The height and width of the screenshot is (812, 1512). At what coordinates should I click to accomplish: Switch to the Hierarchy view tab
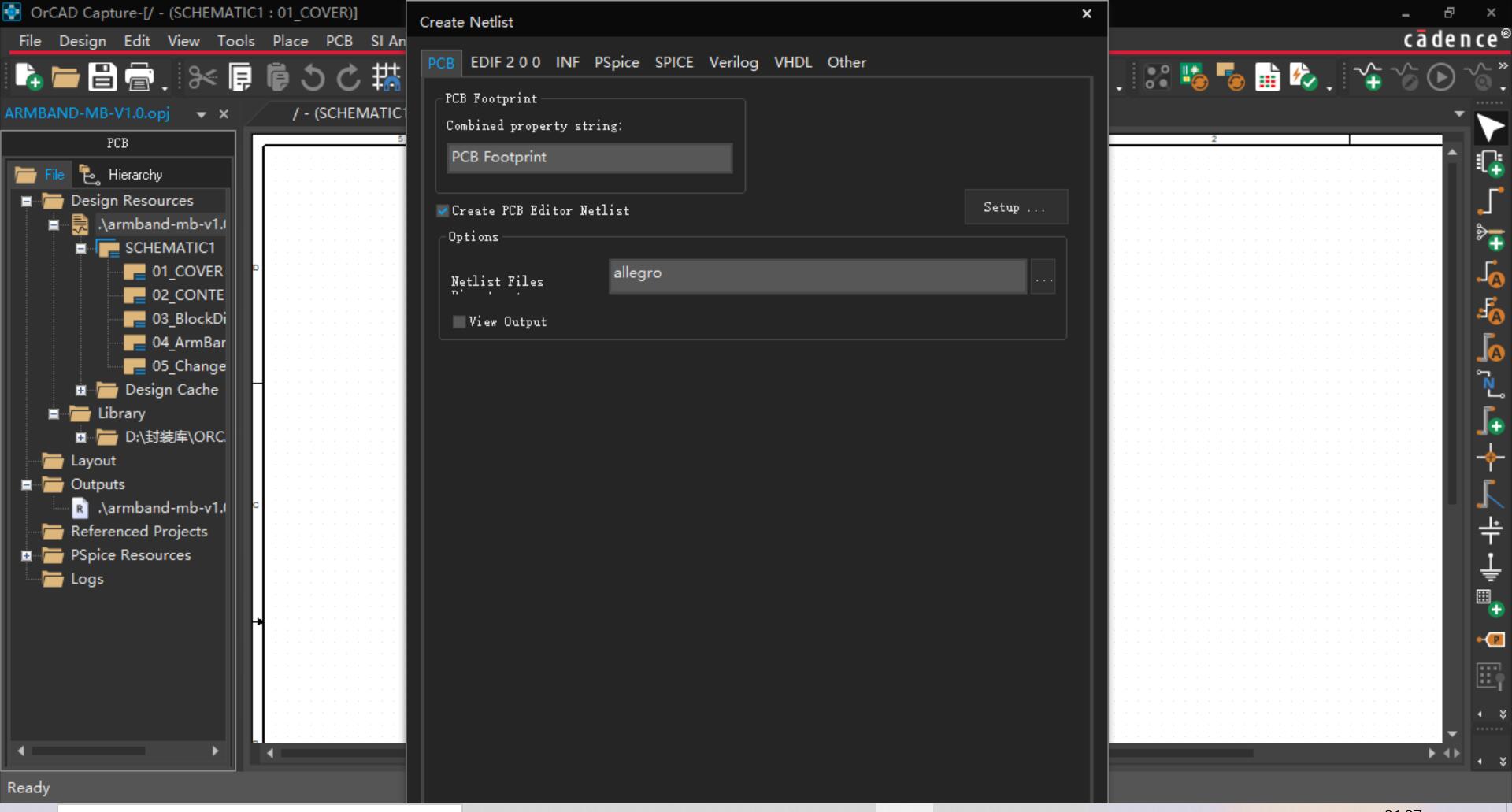[x=122, y=175]
